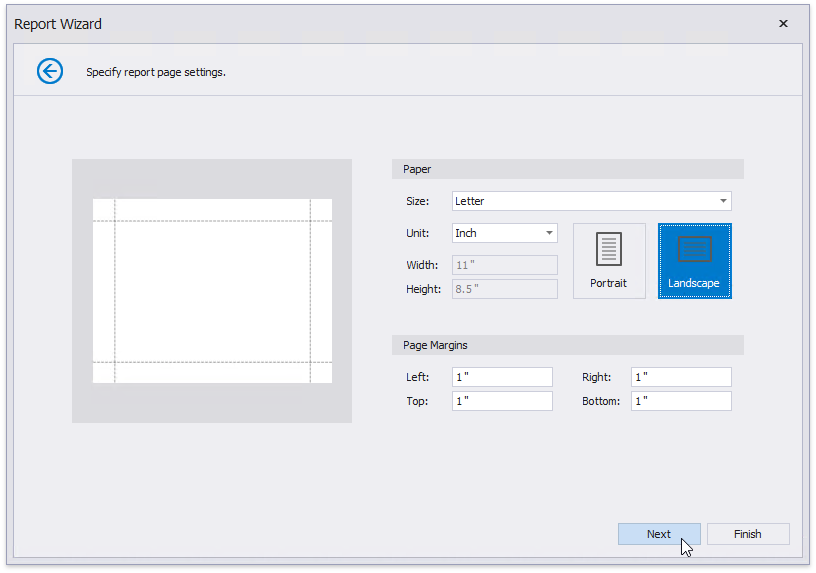Expand the Unit dropdown arrow
This screenshot has width=816, height=573.
coord(549,233)
